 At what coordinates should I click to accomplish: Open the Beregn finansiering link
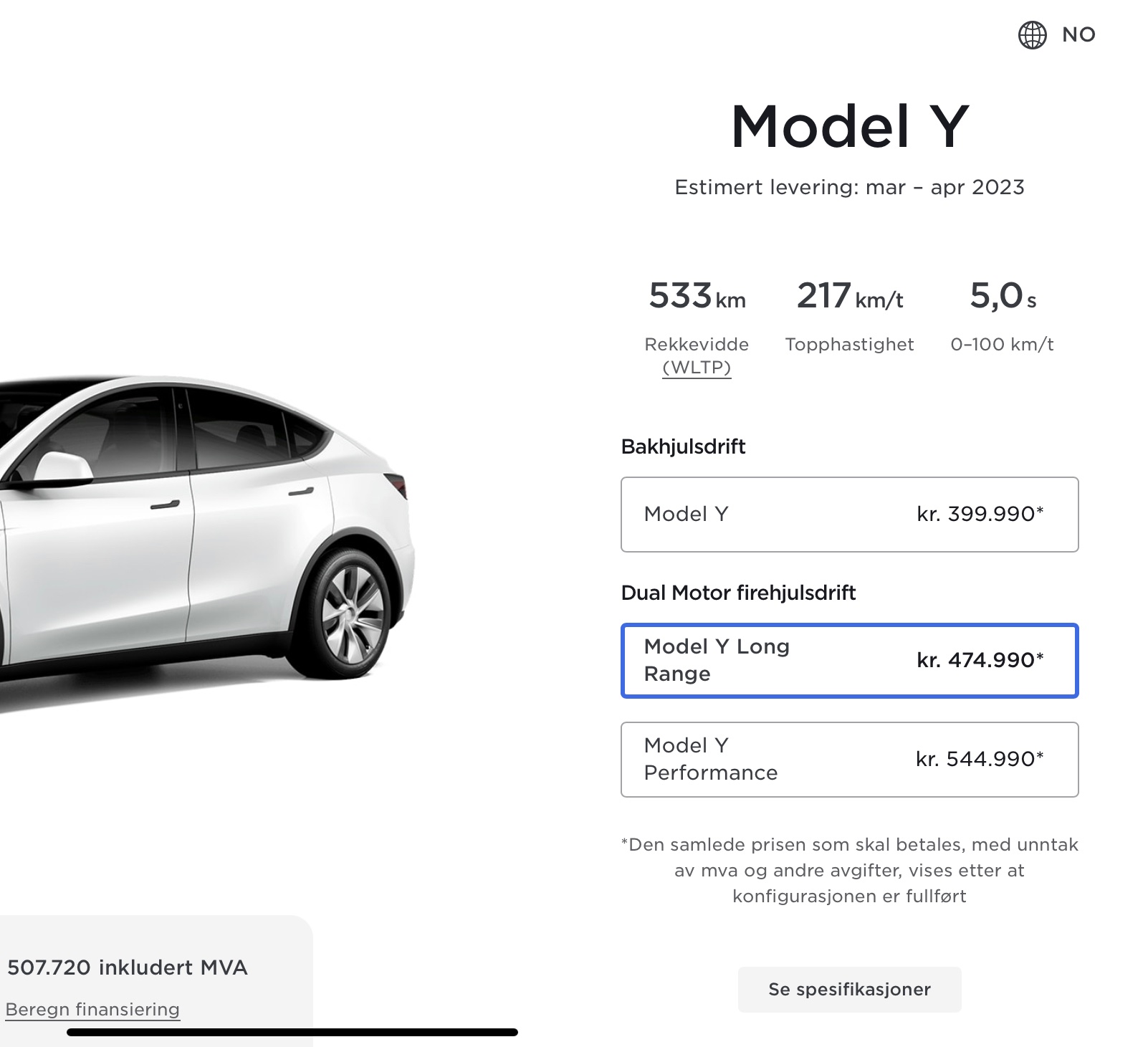pos(92,1009)
